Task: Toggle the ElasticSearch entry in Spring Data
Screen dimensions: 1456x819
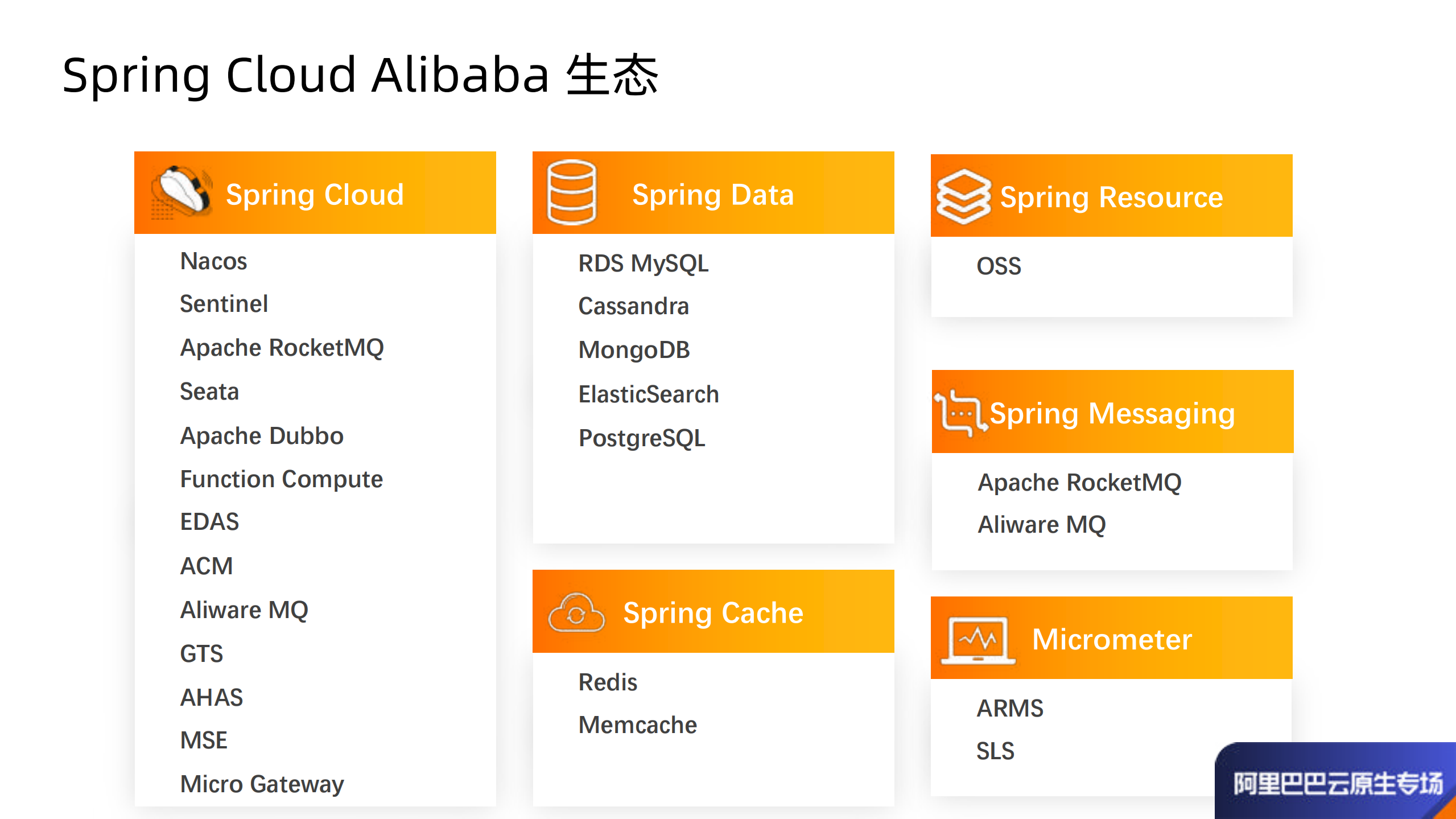Action: coord(648,394)
